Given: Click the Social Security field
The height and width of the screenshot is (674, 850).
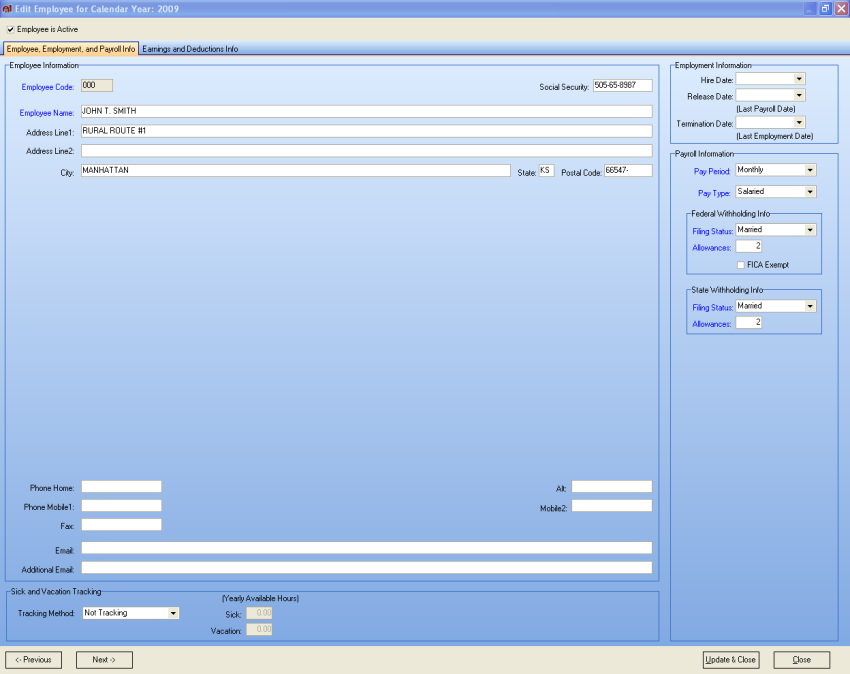Looking at the screenshot, I should click(x=622, y=86).
